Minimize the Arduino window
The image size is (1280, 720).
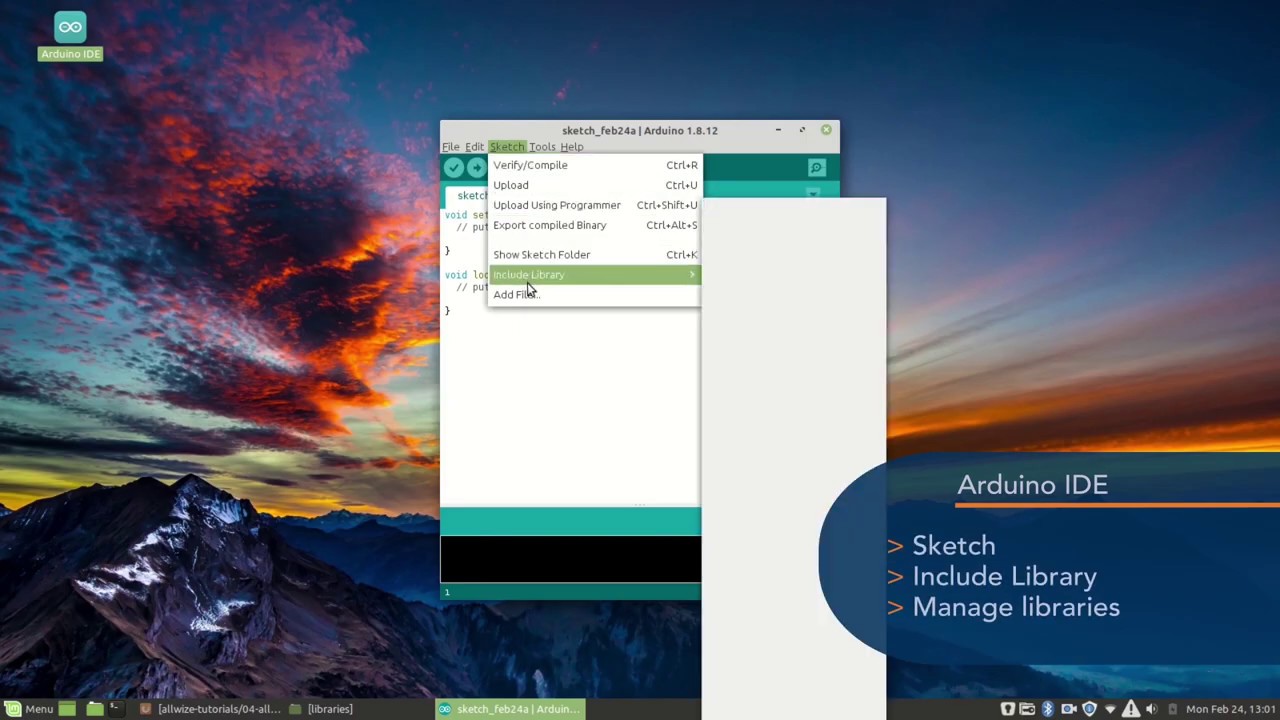click(x=778, y=130)
